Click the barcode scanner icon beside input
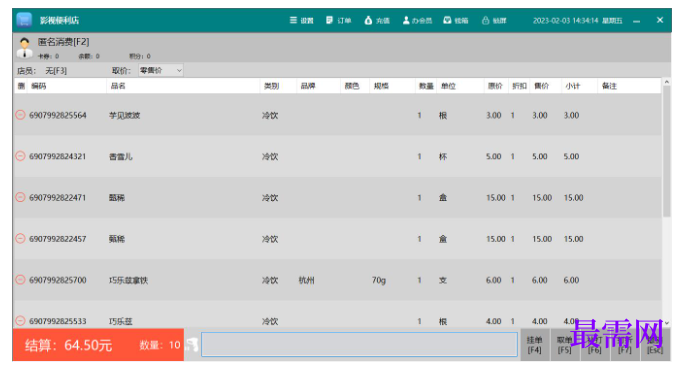This screenshot has width=682, height=365. pyautogui.click(x=192, y=345)
